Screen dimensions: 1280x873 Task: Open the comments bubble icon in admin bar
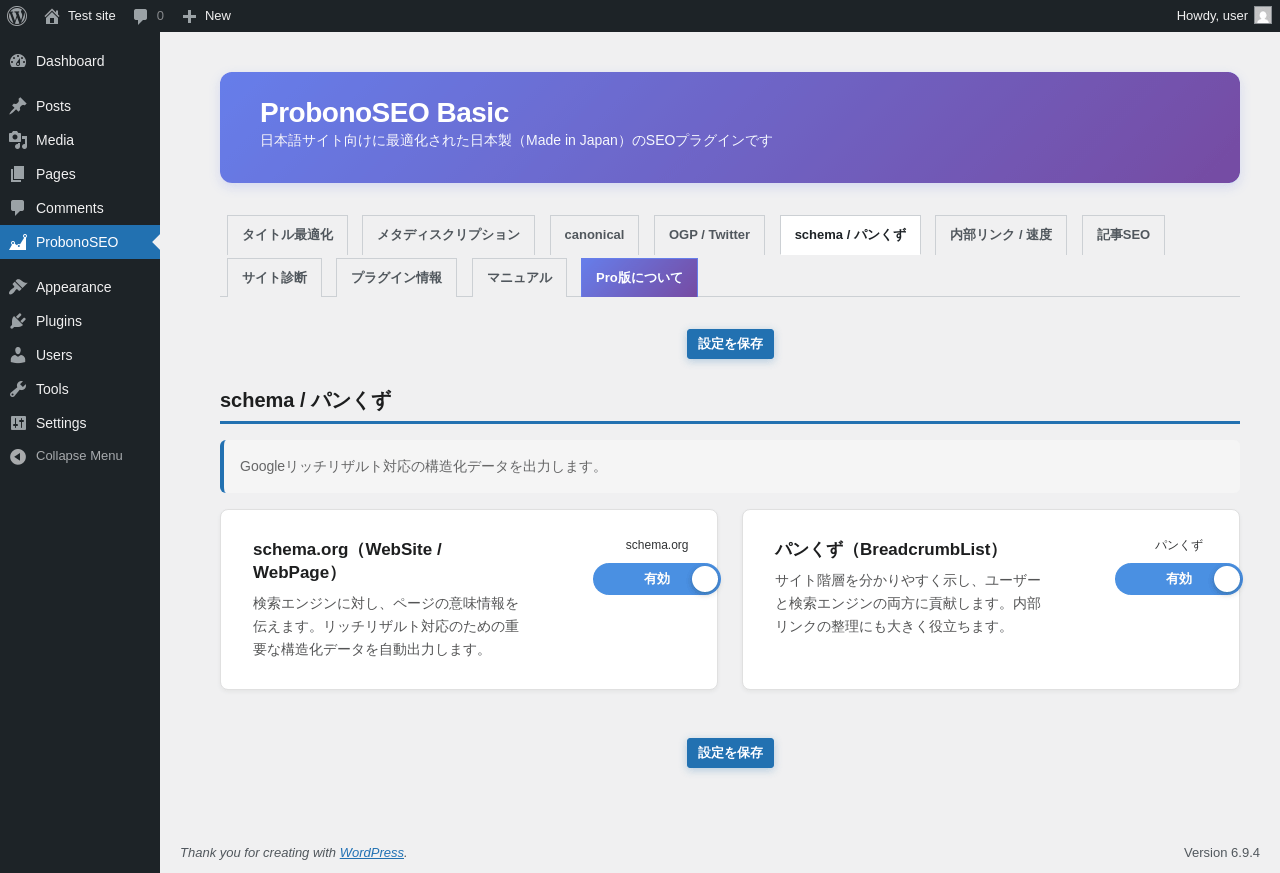[140, 16]
